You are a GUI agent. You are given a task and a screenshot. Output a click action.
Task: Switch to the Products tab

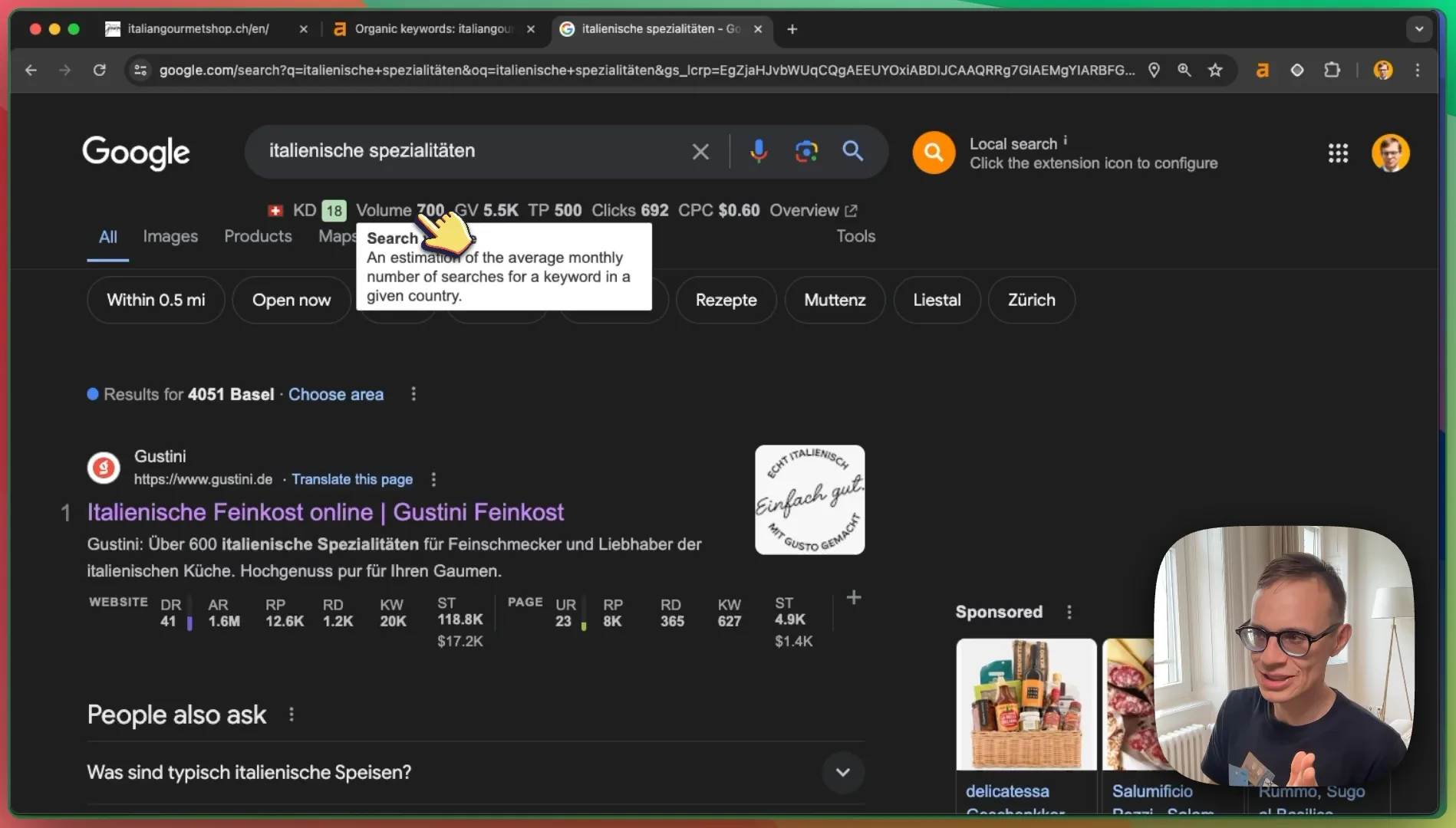coord(258,236)
